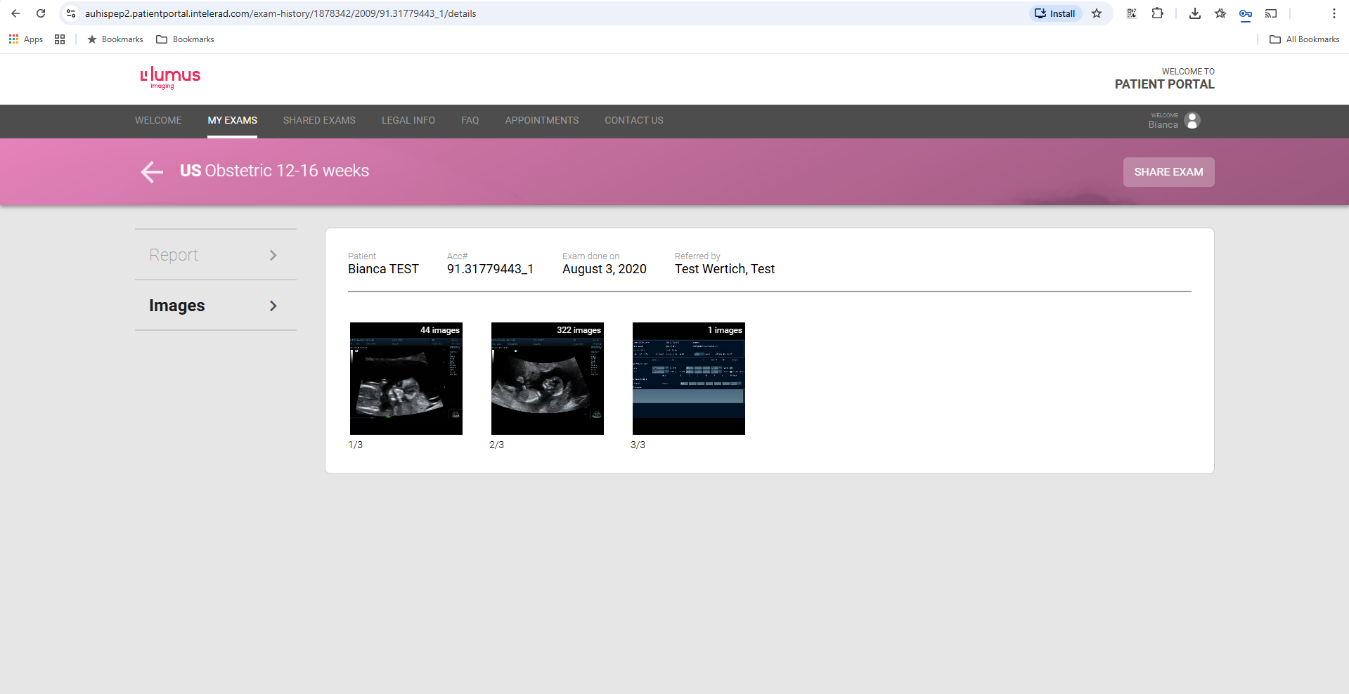This screenshot has height=694, width=1349.
Task: Open the Extensions puzzle icon
Action: point(1157,13)
